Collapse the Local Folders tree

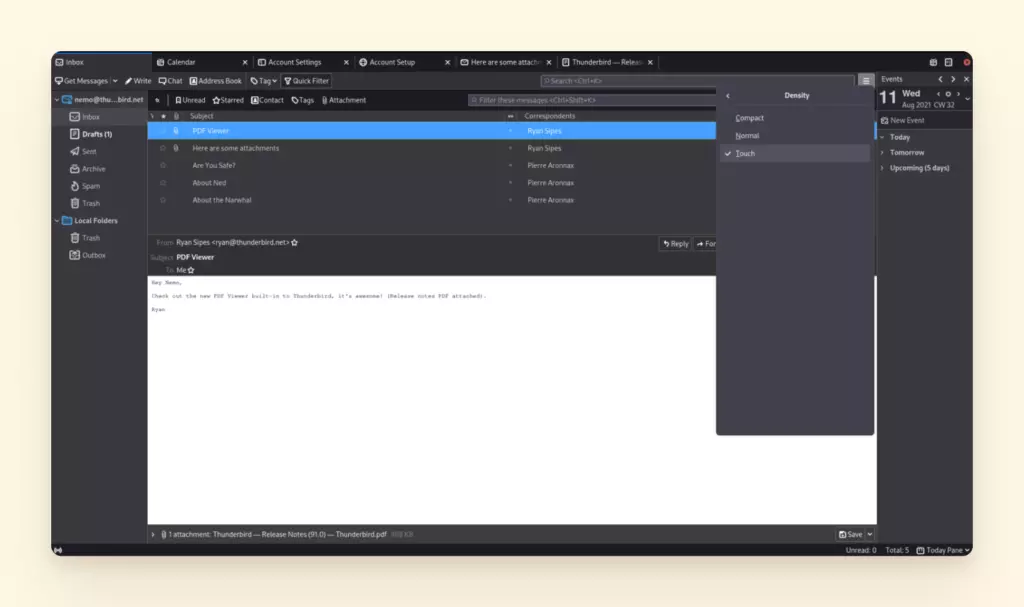tap(56, 221)
